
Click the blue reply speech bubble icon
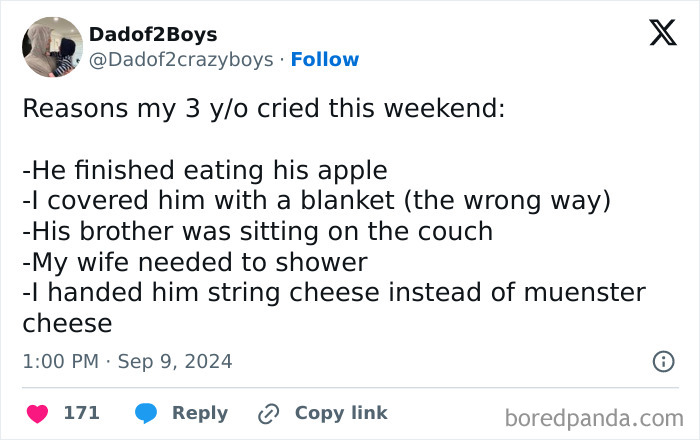[145, 413]
